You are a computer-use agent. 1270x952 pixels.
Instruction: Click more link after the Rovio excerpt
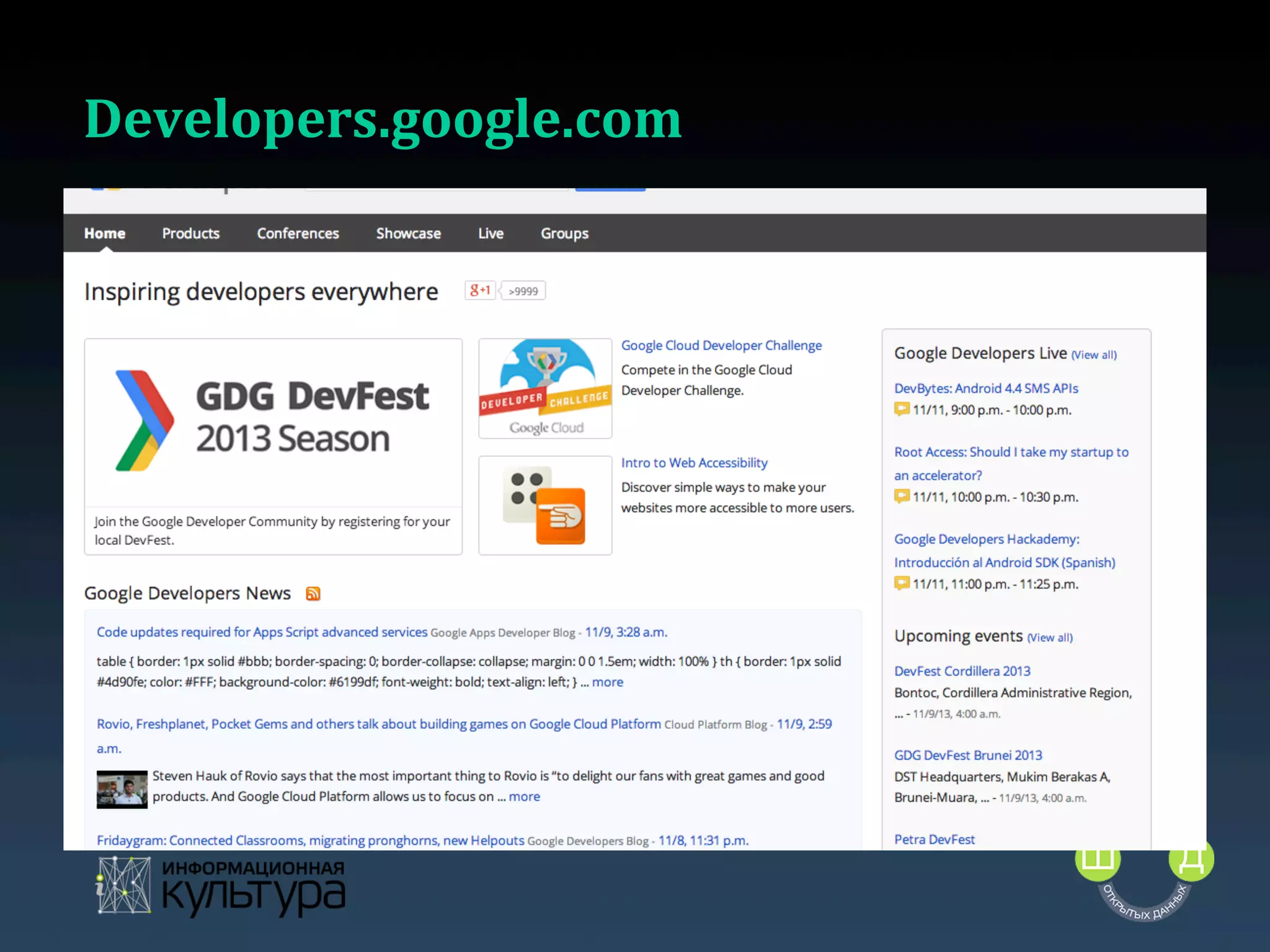point(525,797)
